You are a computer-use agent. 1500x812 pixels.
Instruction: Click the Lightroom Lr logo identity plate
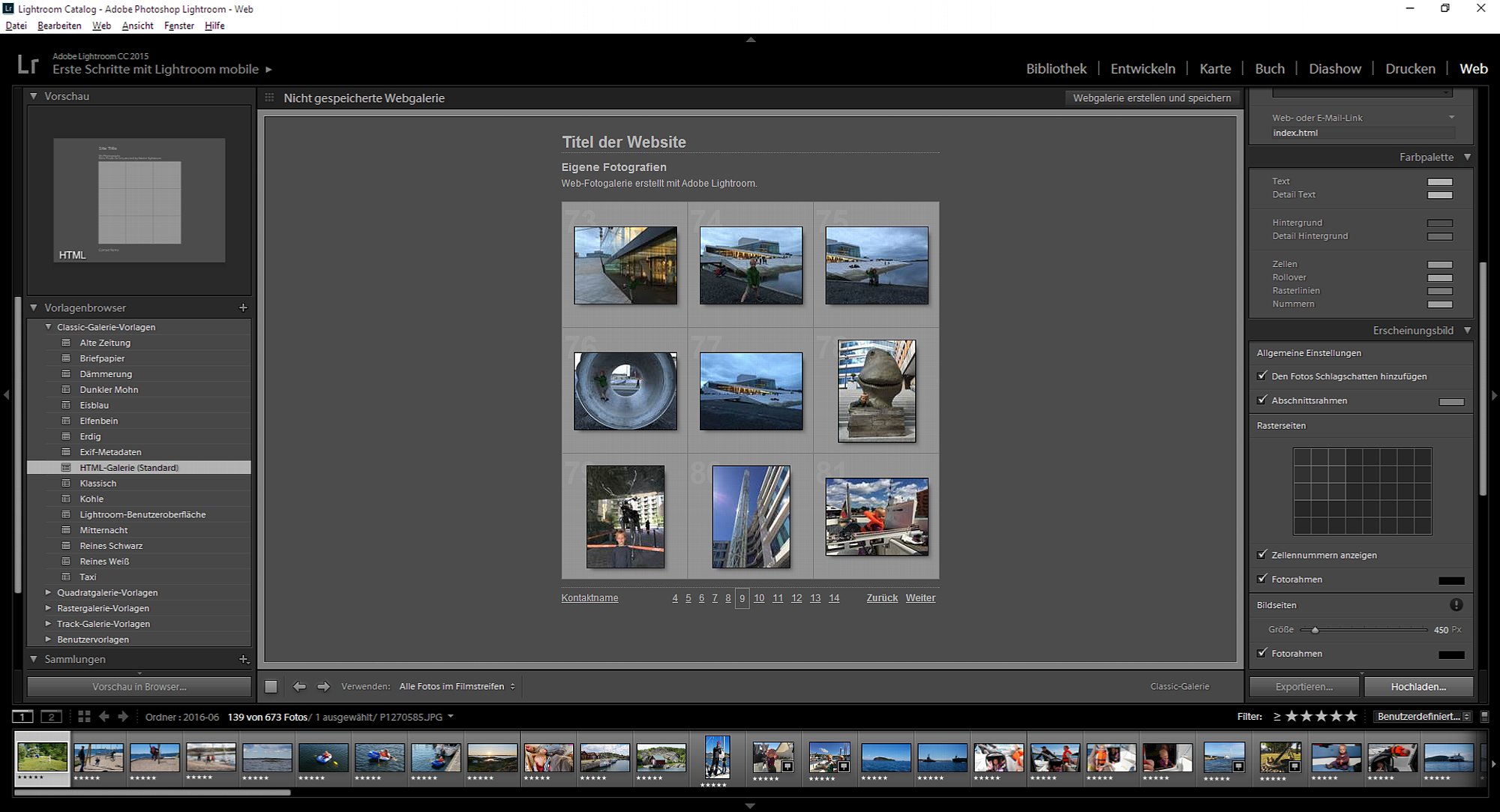click(28, 64)
